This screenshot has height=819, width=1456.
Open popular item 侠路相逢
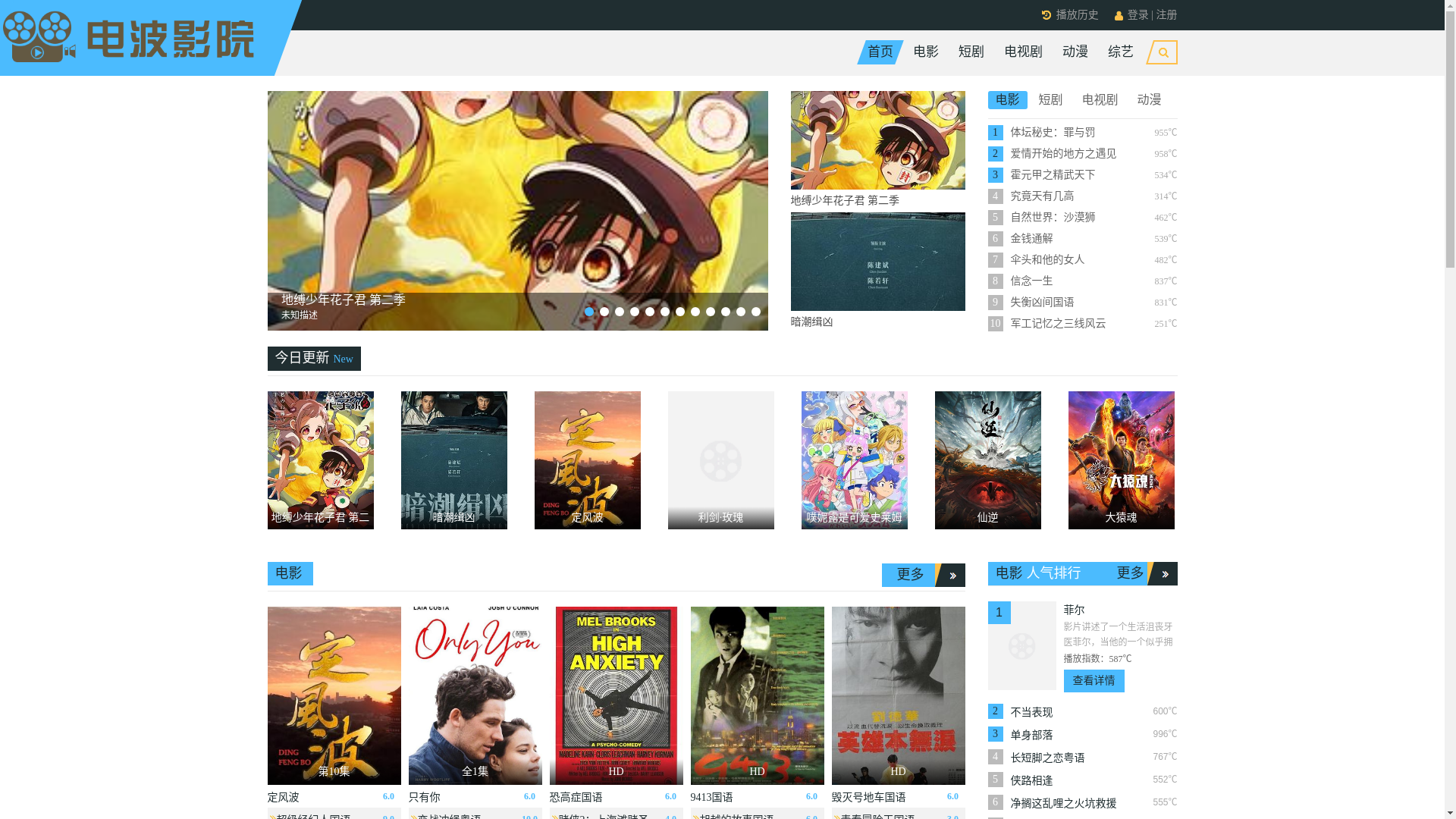tap(1031, 781)
